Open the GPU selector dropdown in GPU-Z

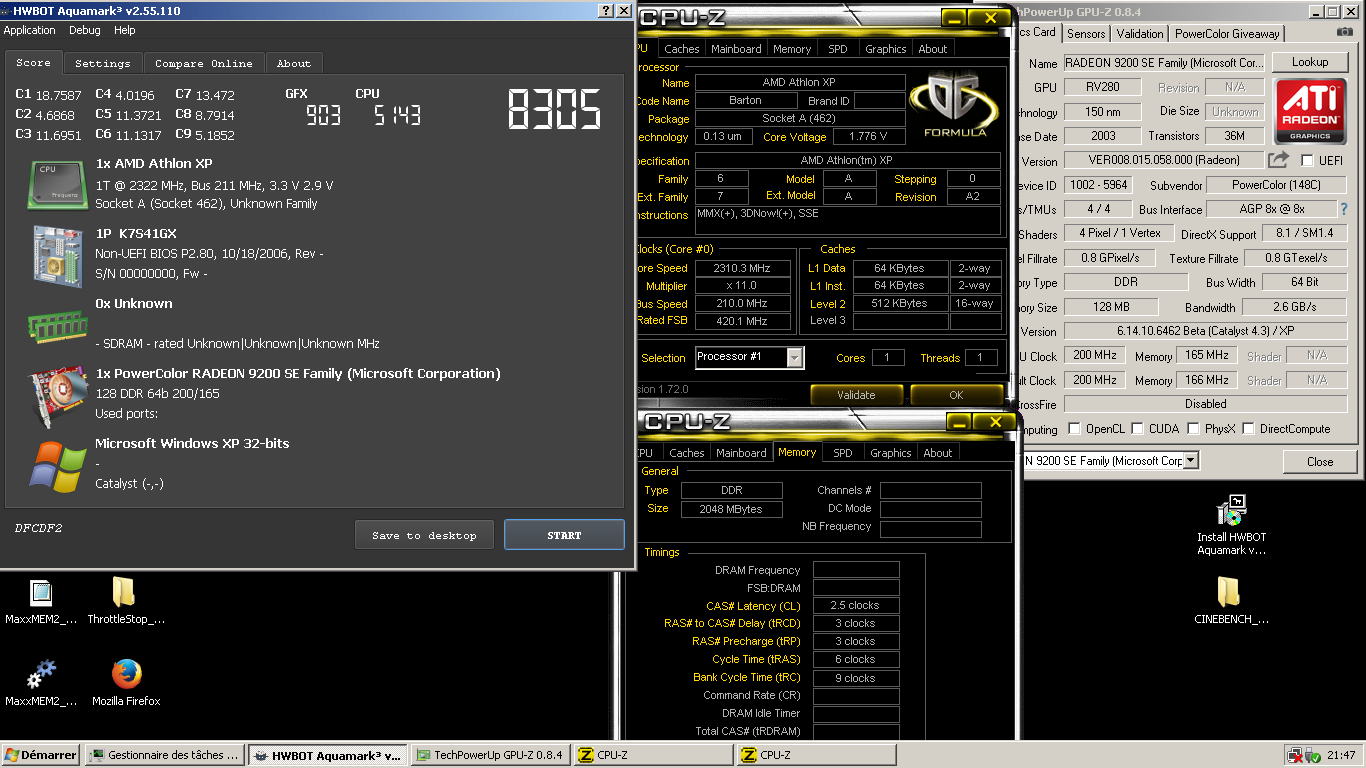coord(1190,461)
